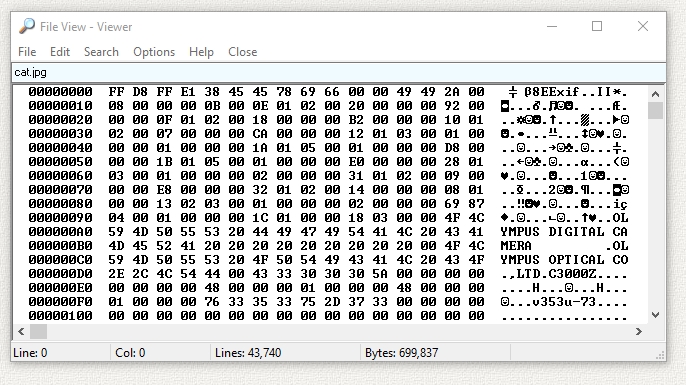686x385 pixels.
Task: Click the 1A byte in row 00000040
Action: (x=260, y=148)
